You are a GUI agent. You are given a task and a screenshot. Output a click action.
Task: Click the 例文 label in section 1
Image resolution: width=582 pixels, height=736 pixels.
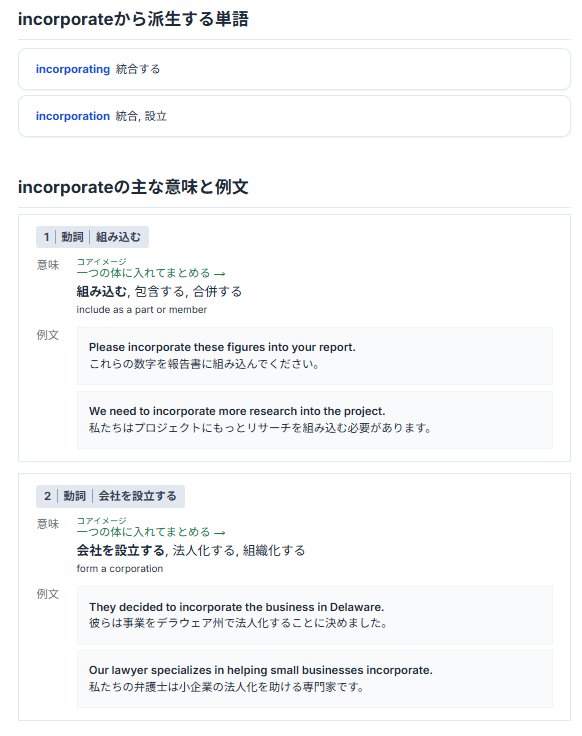pyautogui.click(x=48, y=335)
